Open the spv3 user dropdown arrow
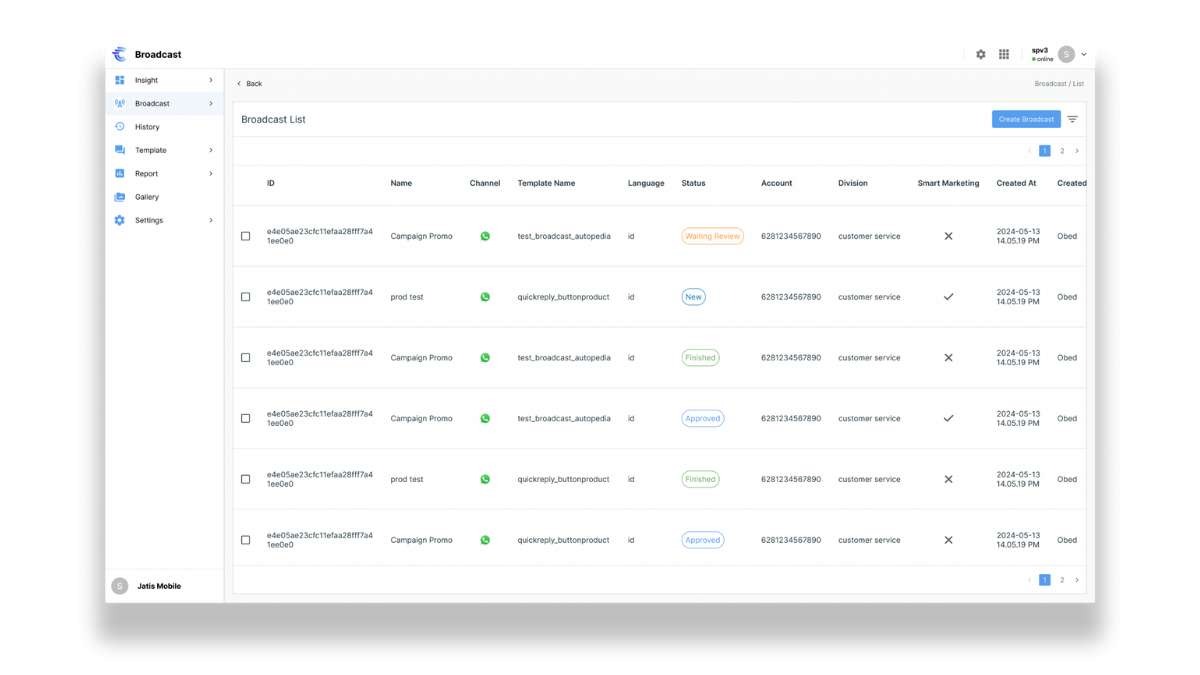Image resolution: width=1200 pixels, height=675 pixels. pos(1084,55)
